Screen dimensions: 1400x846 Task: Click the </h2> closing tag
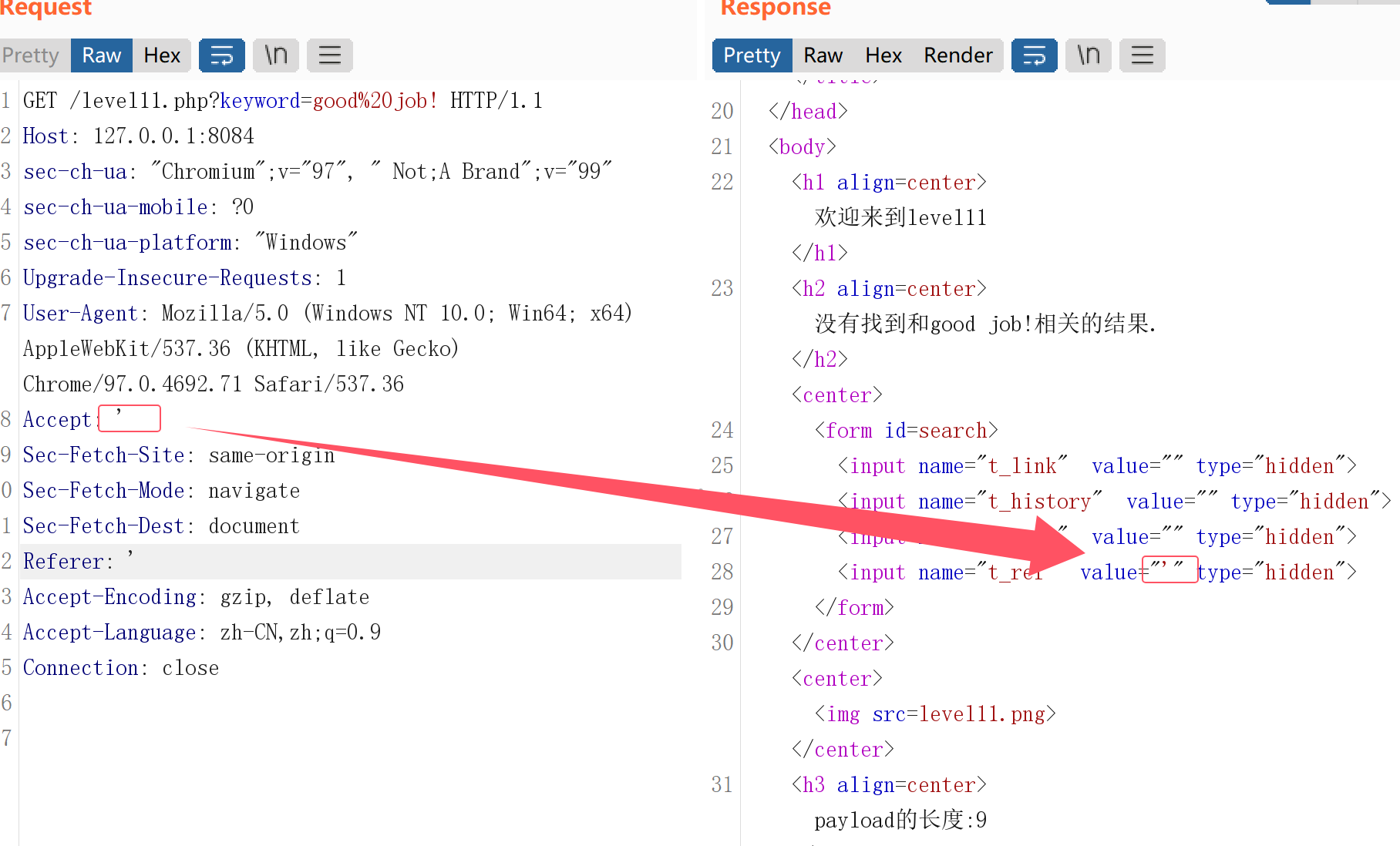point(819,360)
